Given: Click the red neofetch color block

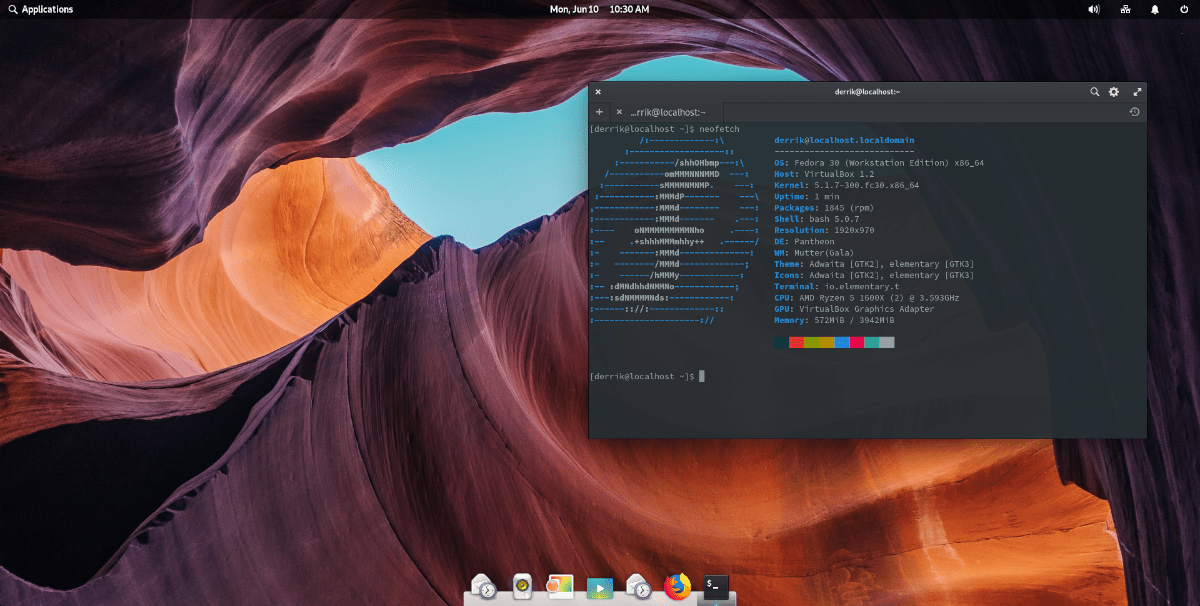Looking at the screenshot, I should (x=797, y=342).
